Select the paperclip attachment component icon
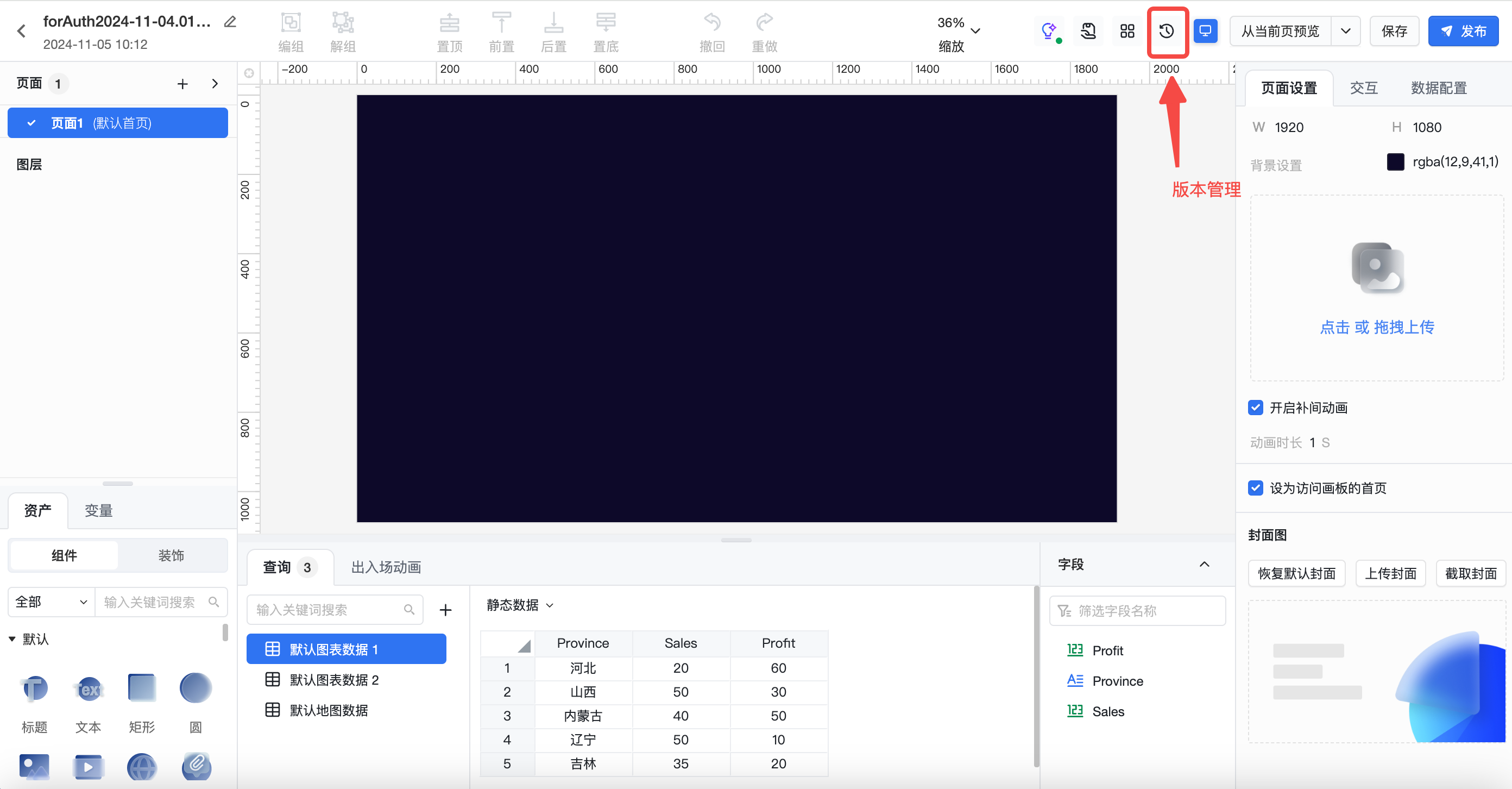 196,767
